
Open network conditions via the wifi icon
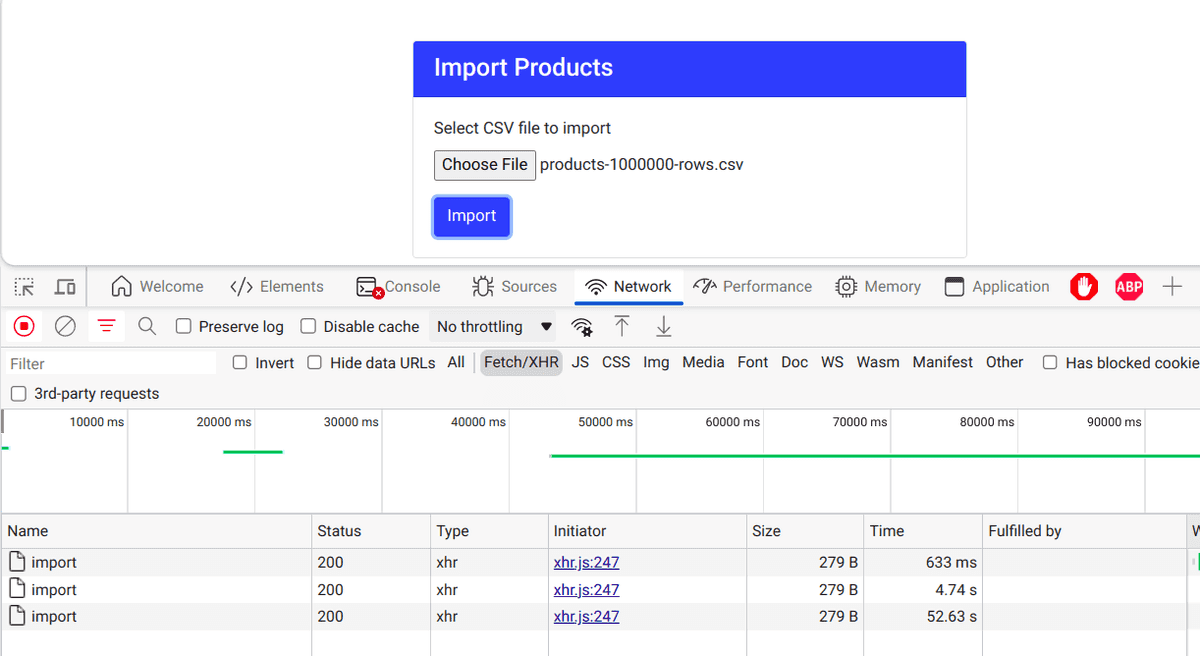[581, 326]
